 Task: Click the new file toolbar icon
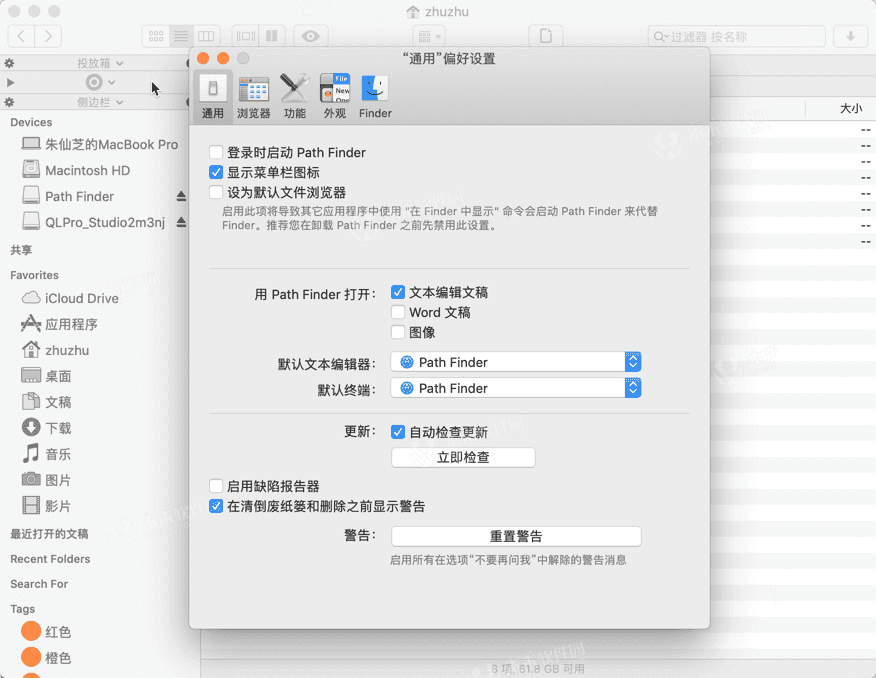coord(546,37)
